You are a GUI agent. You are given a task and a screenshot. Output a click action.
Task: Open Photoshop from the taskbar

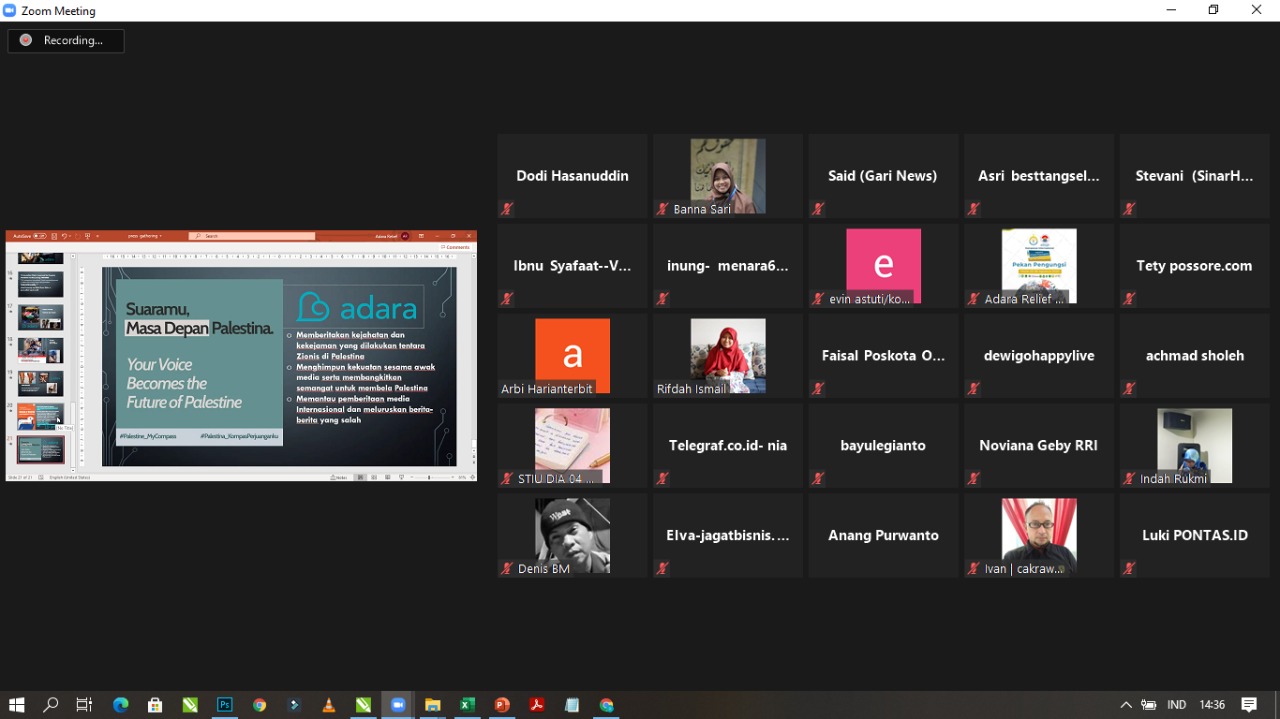[x=225, y=705]
